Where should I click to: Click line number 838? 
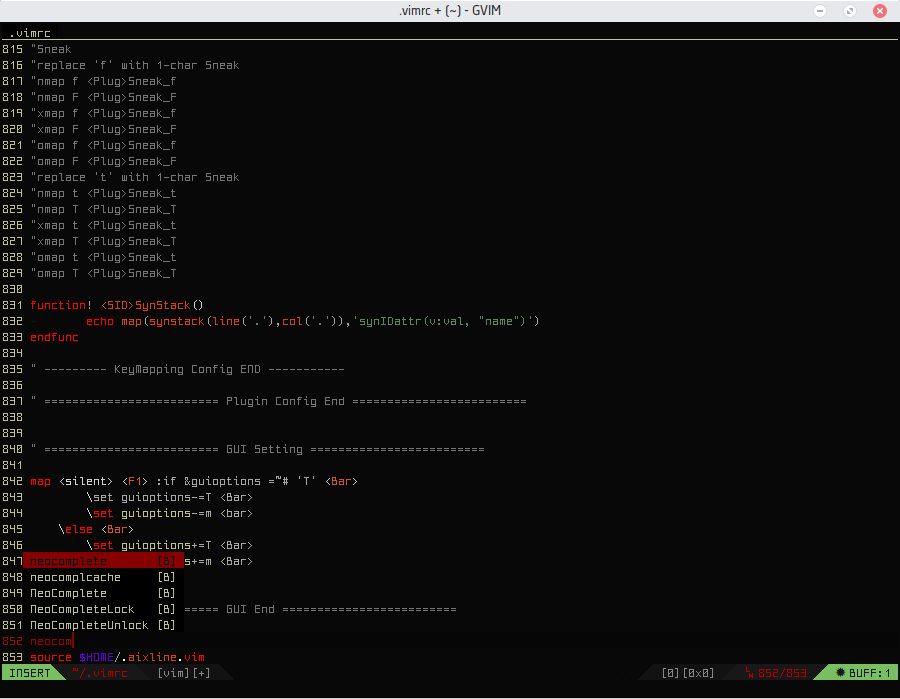[x=12, y=417]
